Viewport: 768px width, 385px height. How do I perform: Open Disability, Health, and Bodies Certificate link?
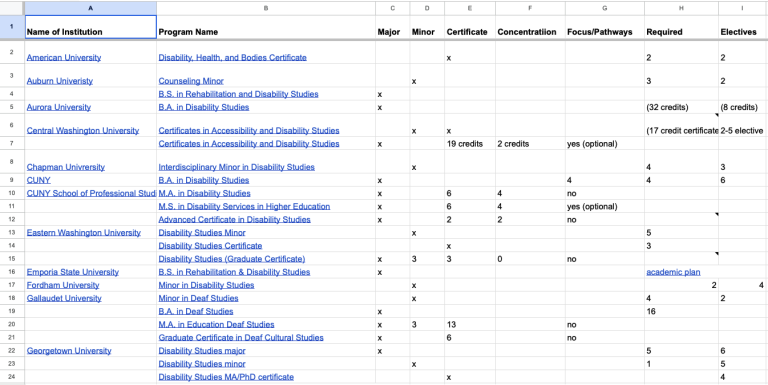pyautogui.click(x=232, y=57)
